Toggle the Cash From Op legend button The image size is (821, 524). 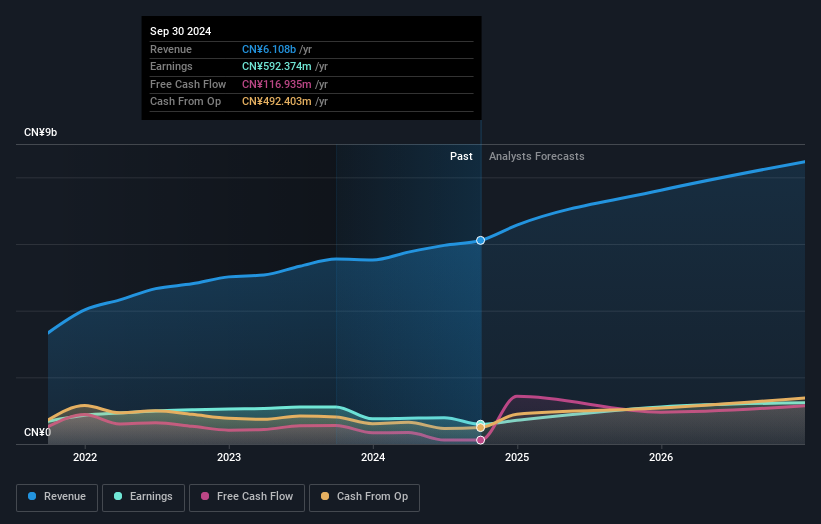(364, 497)
